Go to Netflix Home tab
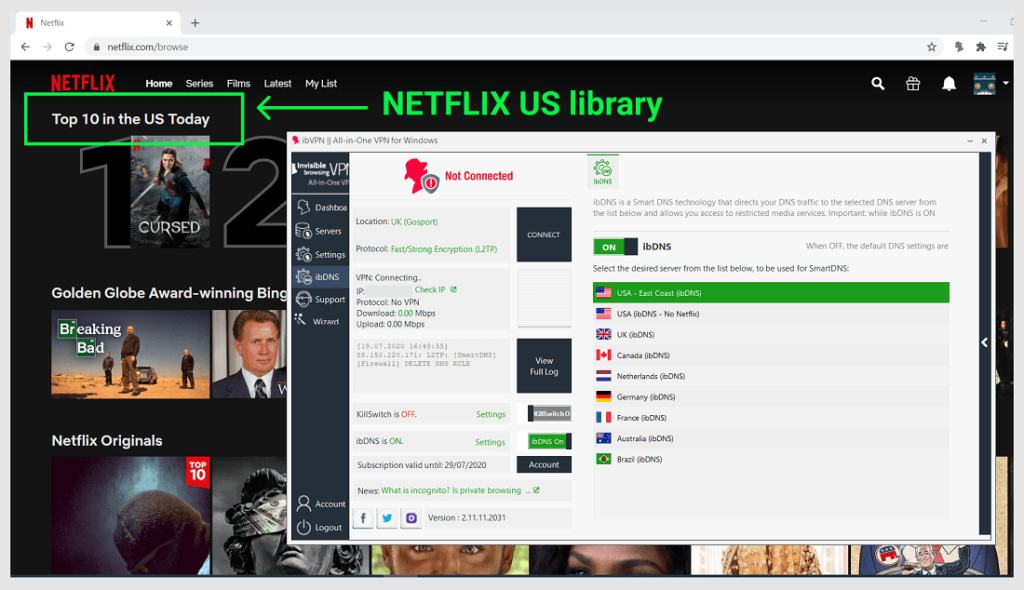Viewport: 1024px width, 590px height. (159, 84)
